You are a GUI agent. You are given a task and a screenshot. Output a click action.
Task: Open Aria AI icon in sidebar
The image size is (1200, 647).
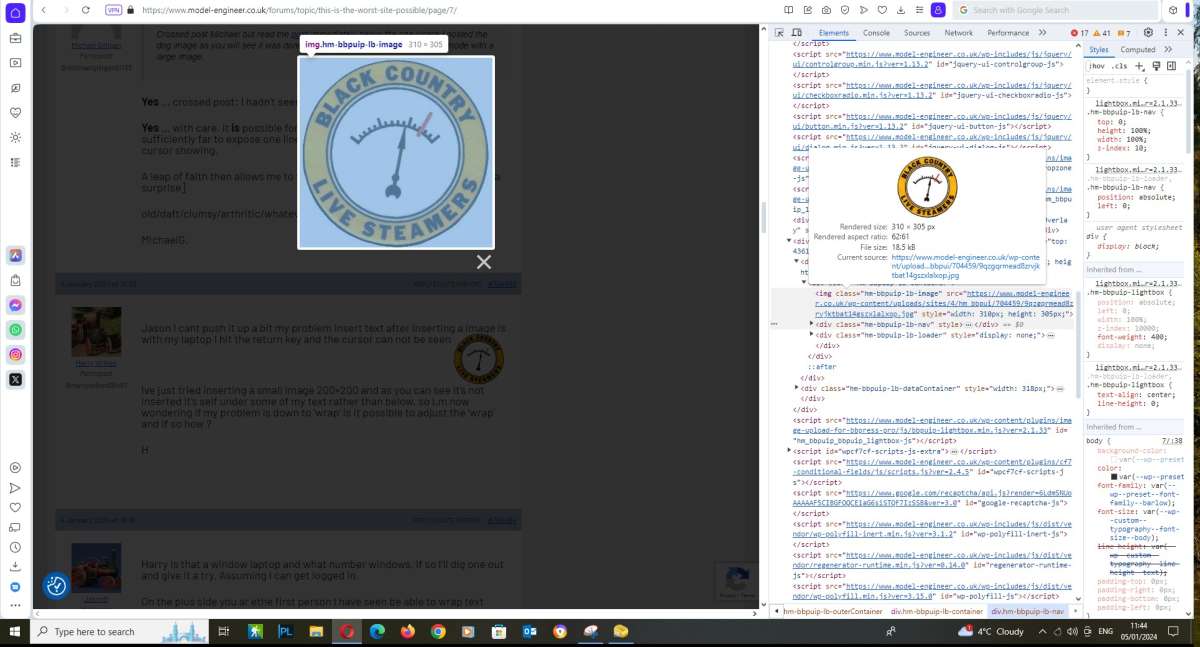pyautogui.click(x=15, y=255)
